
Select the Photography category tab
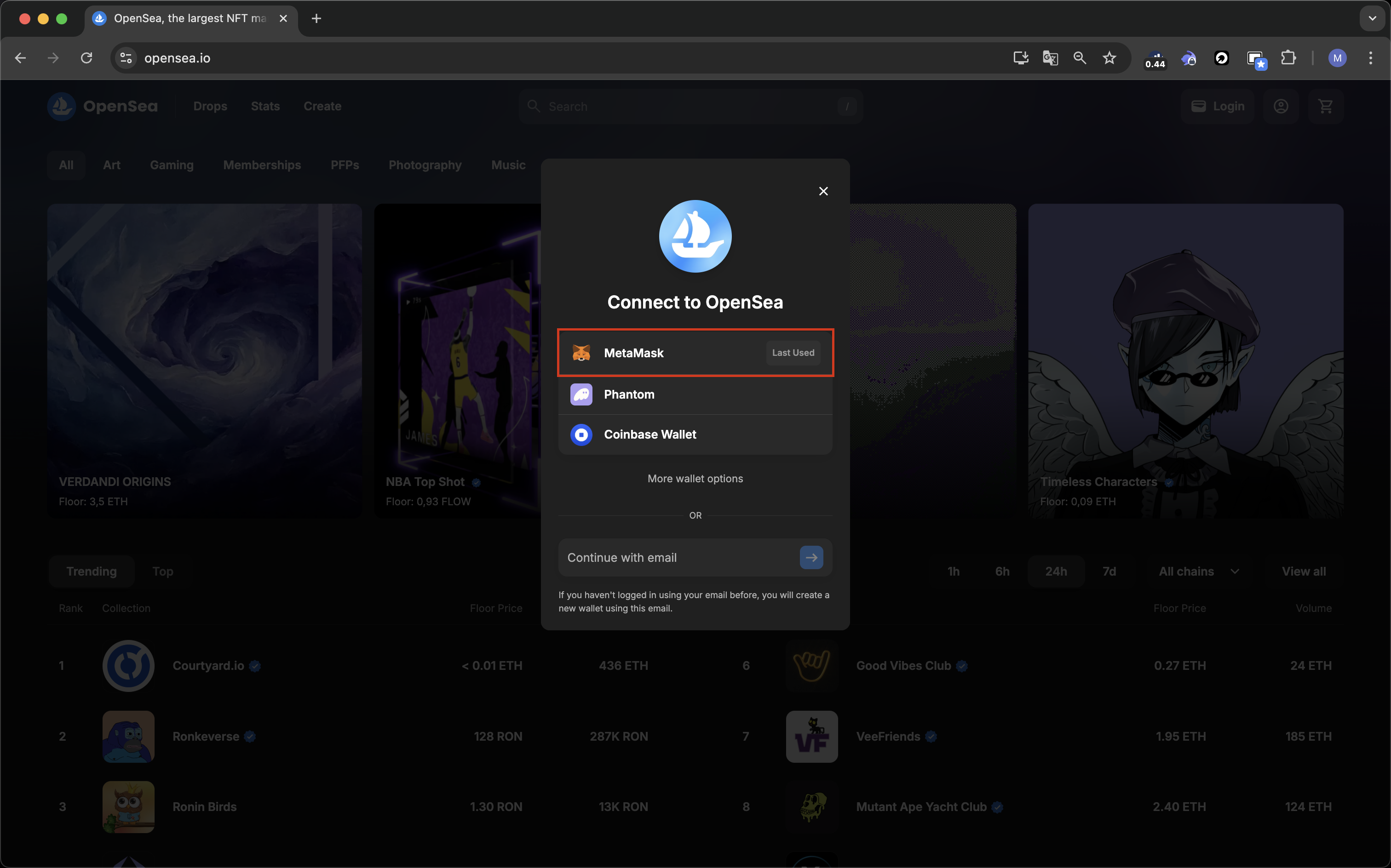tap(425, 166)
